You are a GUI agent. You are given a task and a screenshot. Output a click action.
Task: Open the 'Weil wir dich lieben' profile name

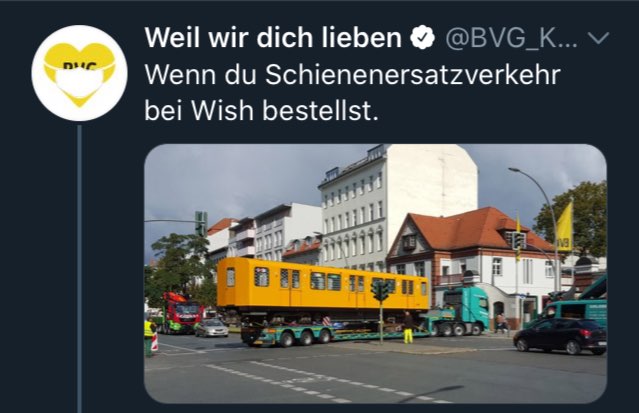273,38
